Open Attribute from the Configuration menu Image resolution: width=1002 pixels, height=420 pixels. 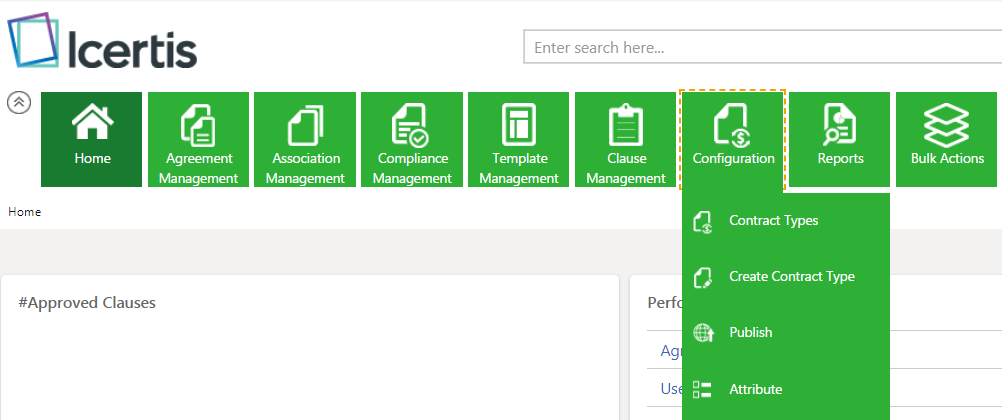pos(755,389)
